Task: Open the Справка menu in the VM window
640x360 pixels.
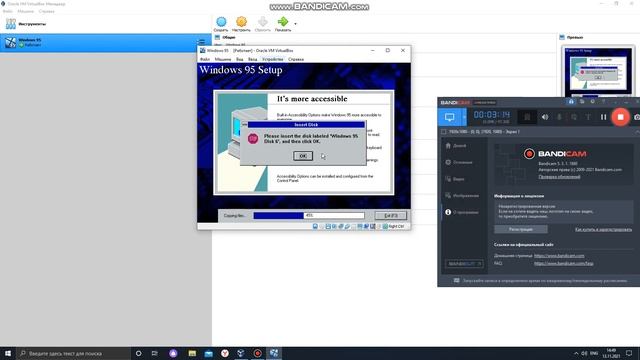Action: coord(296,59)
